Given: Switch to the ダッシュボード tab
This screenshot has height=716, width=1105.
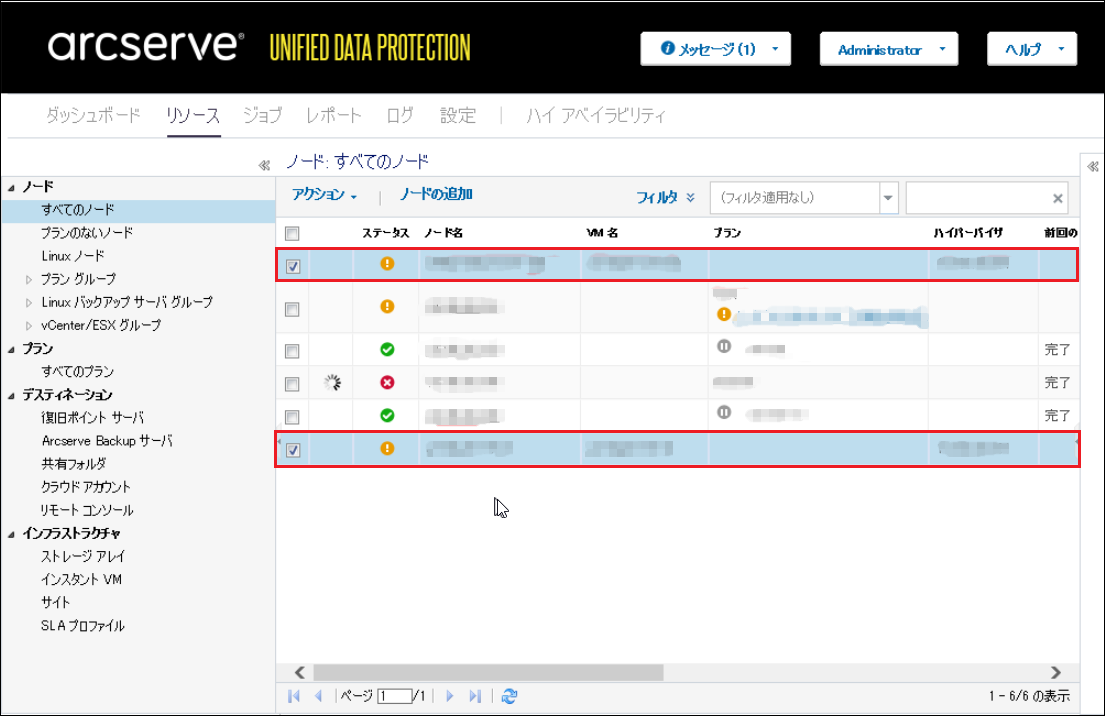Looking at the screenshot, I should pos(93,115).
